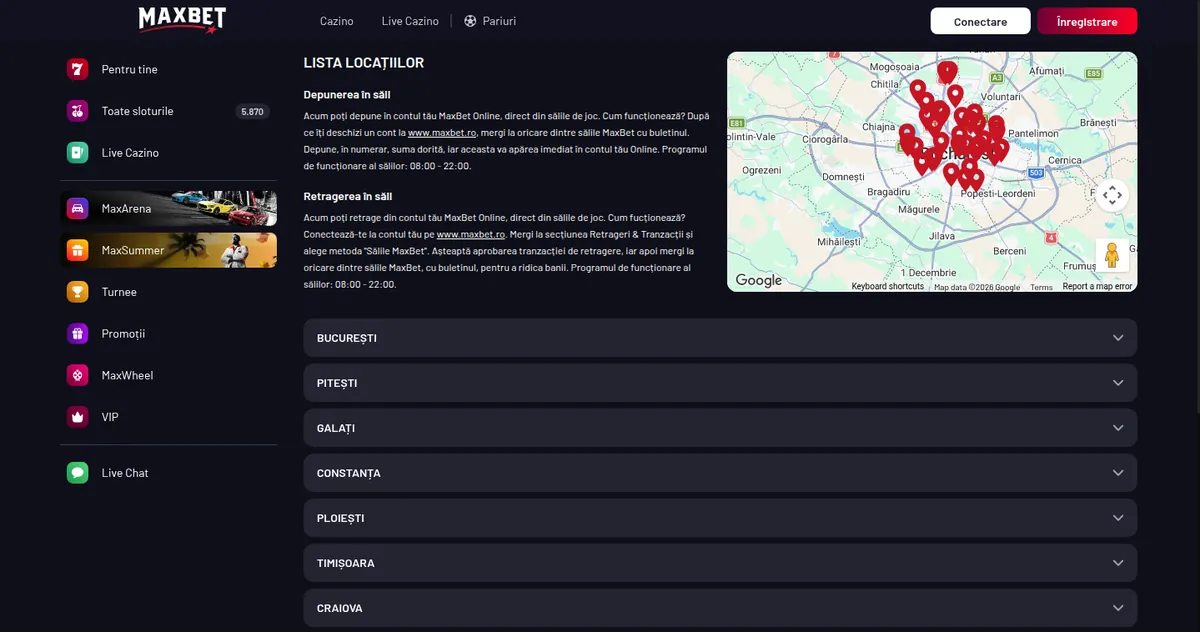Open www.maxbet.ro link in Retragerea paragraph

(x=470, y=234)
